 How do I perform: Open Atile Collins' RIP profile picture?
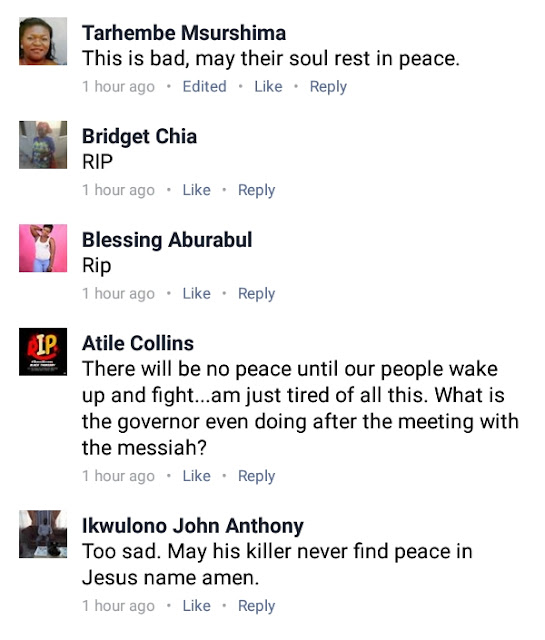[x=43, y=352]
